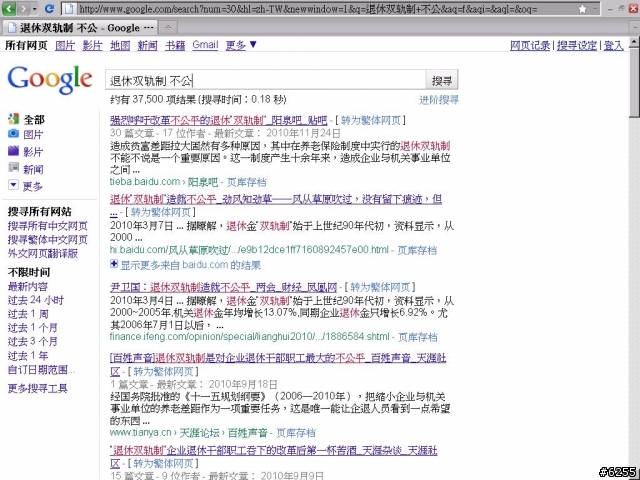
Task: Click the vertical scrollbar thumb
Action: [x=634, y=82]
